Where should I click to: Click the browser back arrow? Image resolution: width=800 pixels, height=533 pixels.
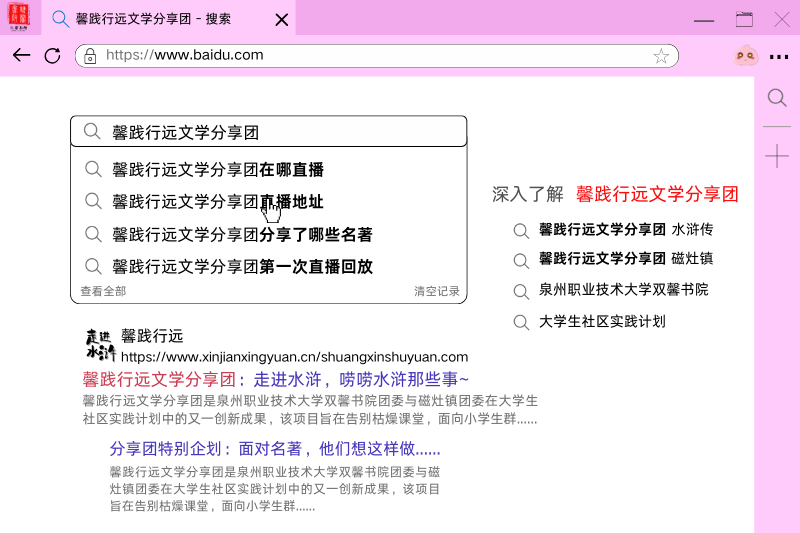(x=21, y=56)
